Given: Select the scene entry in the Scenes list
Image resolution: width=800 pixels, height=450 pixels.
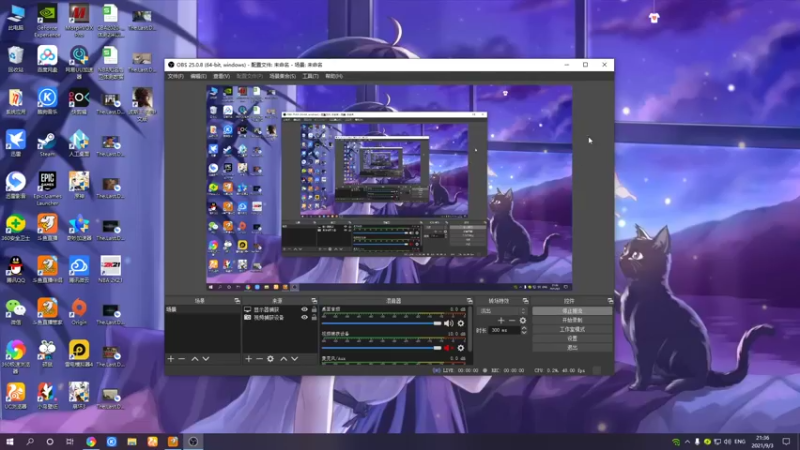Looking at the screenshot, I should [202, 309].
